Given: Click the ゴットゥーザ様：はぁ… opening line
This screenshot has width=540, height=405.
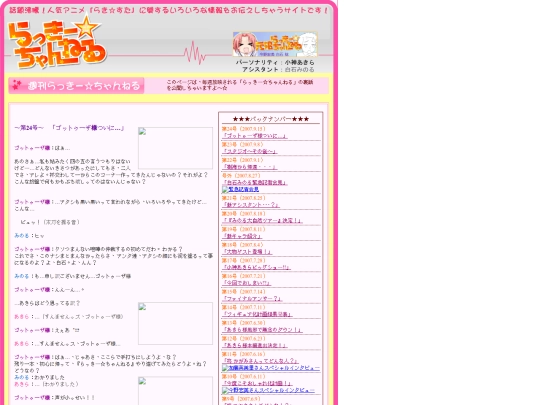Looking at the screenshot, I should 42,148.
